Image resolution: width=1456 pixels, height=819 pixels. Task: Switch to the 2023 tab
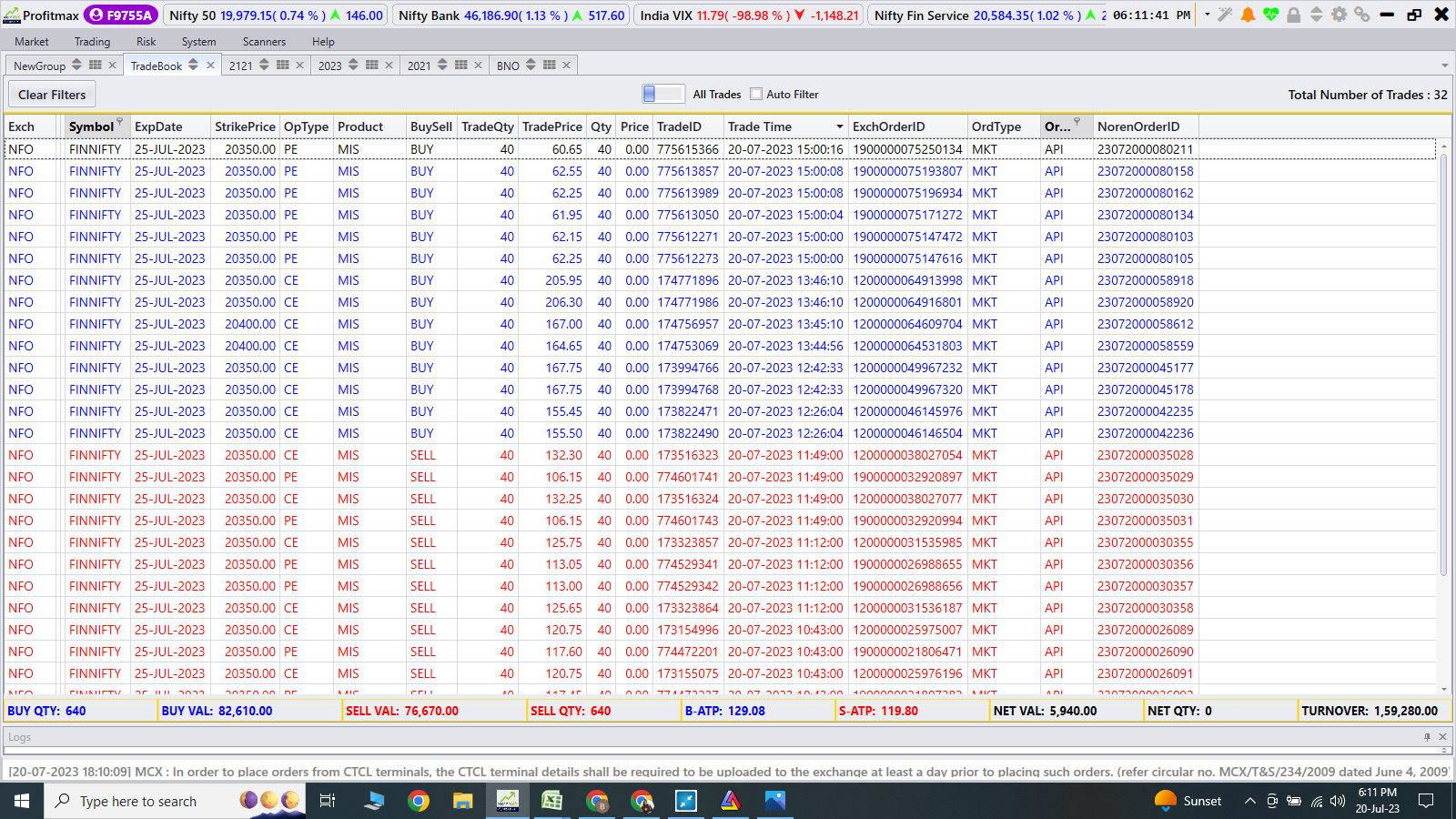(x=330, y=66)
